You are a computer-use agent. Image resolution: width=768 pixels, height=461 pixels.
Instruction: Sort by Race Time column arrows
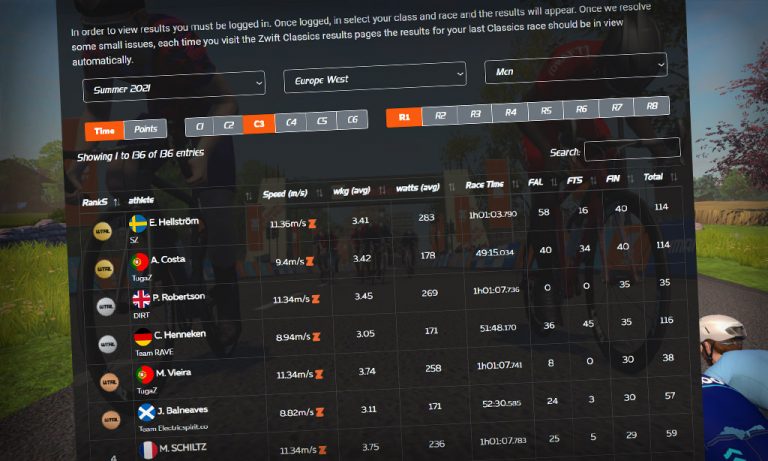click(x=515, y=183)
